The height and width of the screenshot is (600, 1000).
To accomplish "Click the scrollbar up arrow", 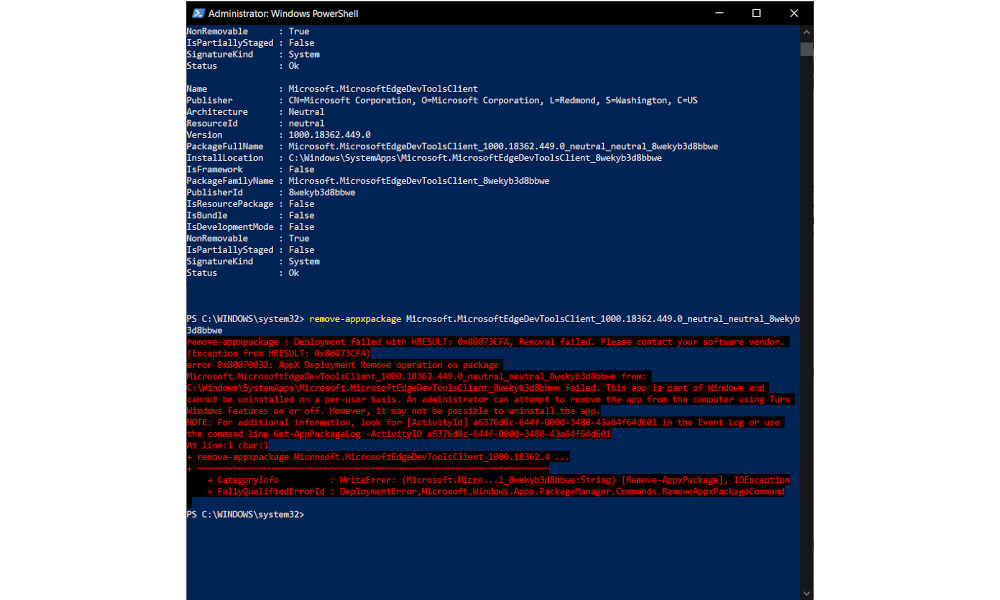I will click(807, 31).
